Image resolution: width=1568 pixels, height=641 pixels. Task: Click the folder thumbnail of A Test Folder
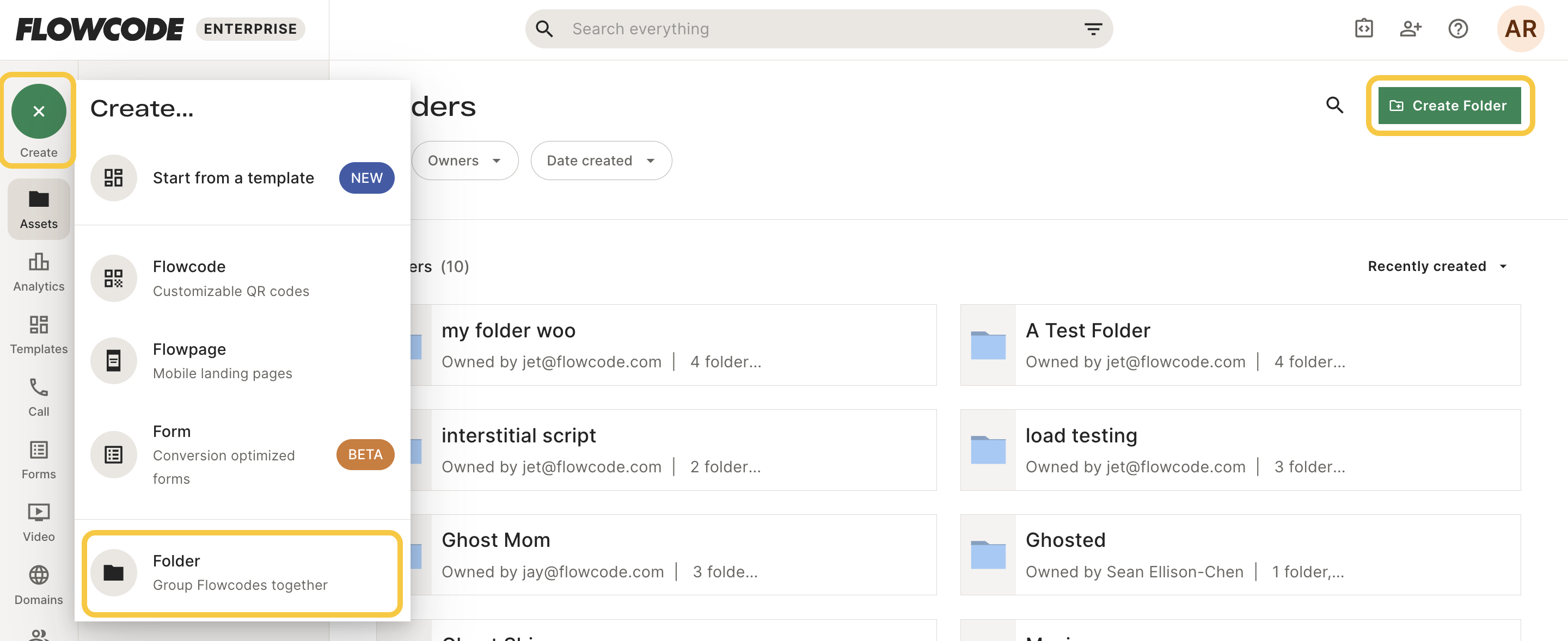[988, 345]
